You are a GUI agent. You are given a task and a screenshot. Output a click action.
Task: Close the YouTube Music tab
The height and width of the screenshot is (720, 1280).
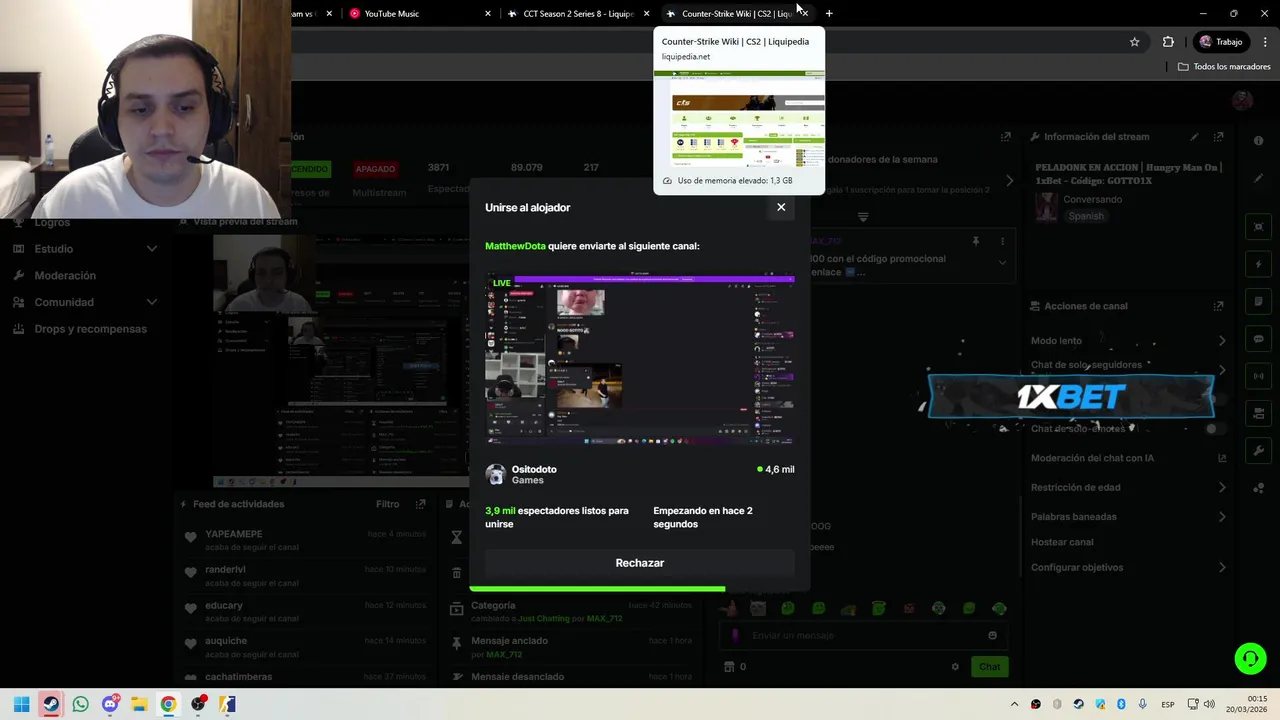[488, 14]
